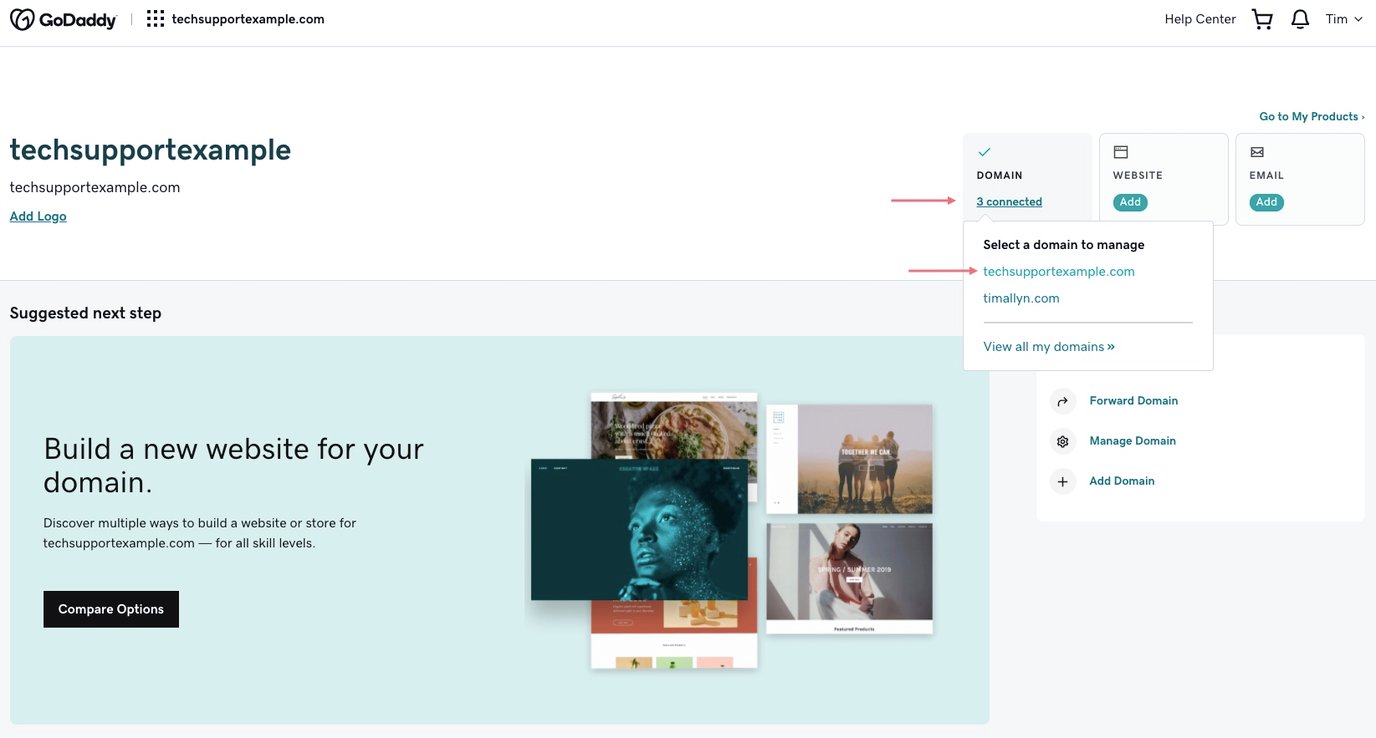Click the dark teal portrait template thumbnail

(639, 529)
